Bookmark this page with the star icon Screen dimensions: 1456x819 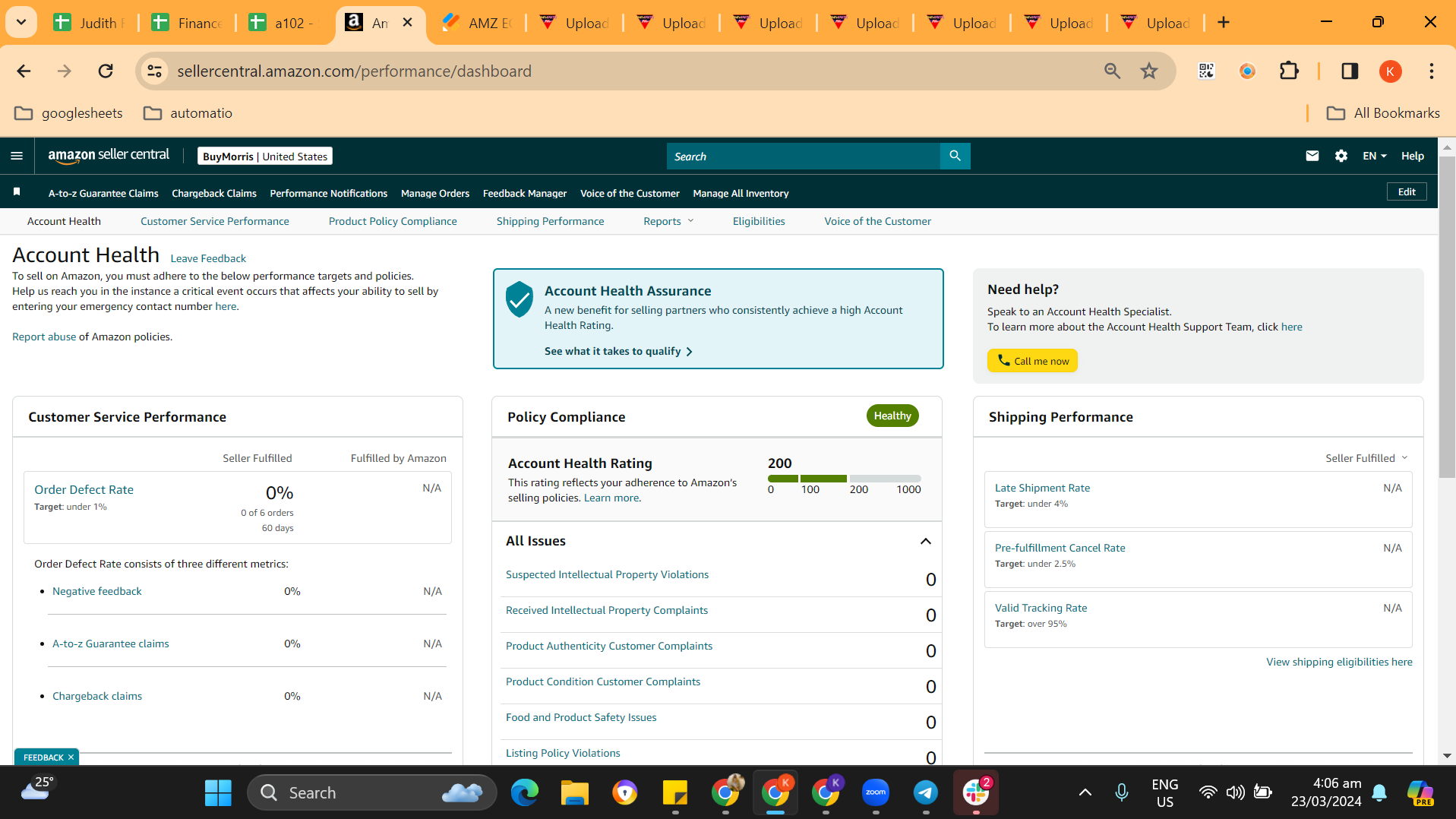1149,71
